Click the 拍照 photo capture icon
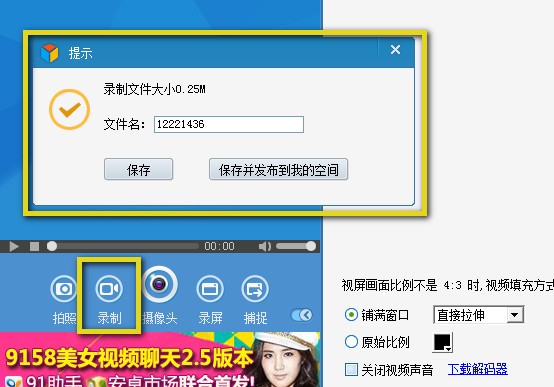554x387 pixels. 64,289
